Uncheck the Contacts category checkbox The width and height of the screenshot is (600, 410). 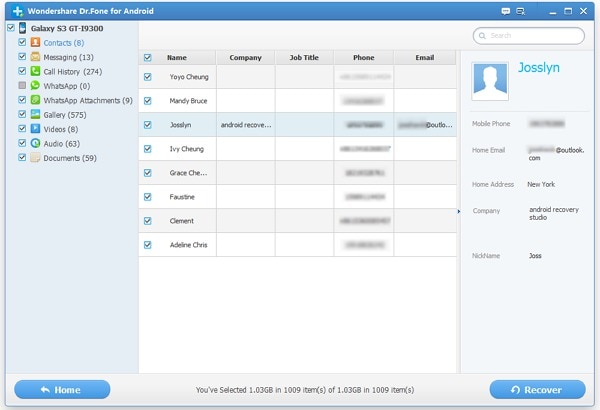[x=22, y=42]
